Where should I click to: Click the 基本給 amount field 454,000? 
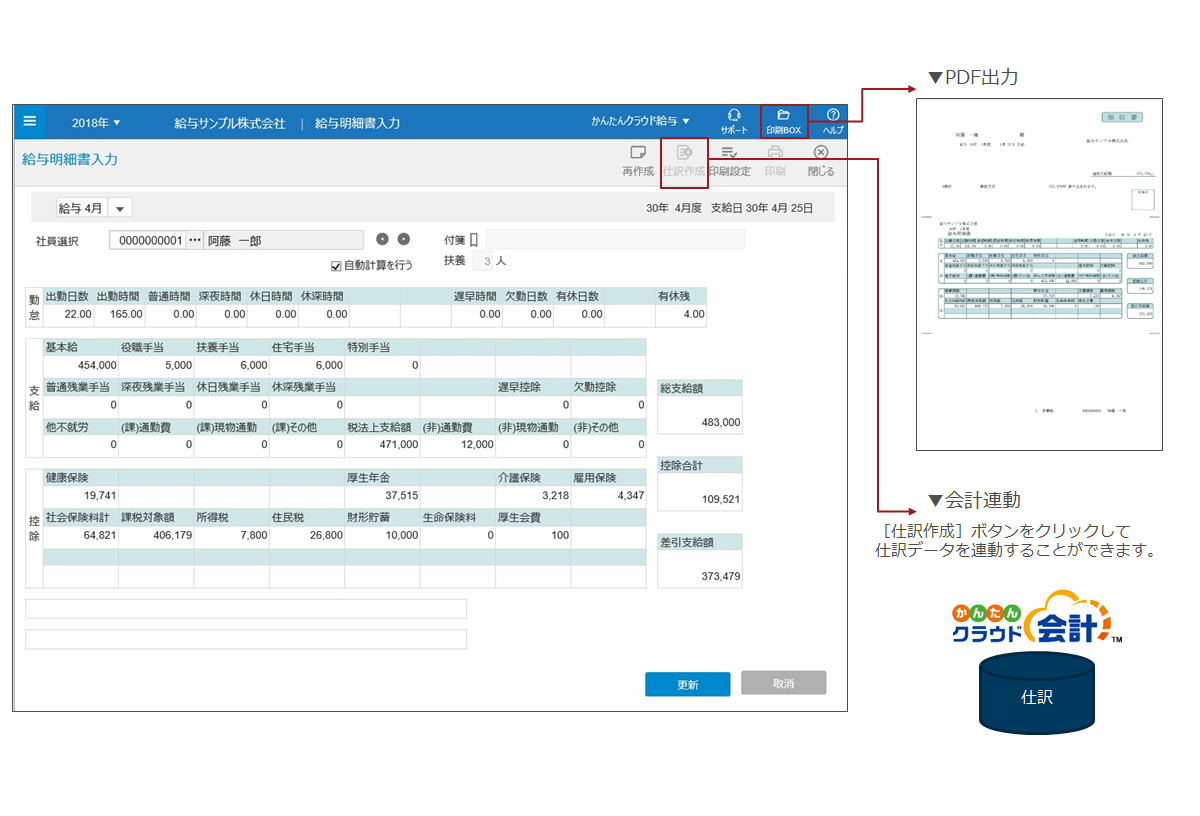[x=81, y=366]
